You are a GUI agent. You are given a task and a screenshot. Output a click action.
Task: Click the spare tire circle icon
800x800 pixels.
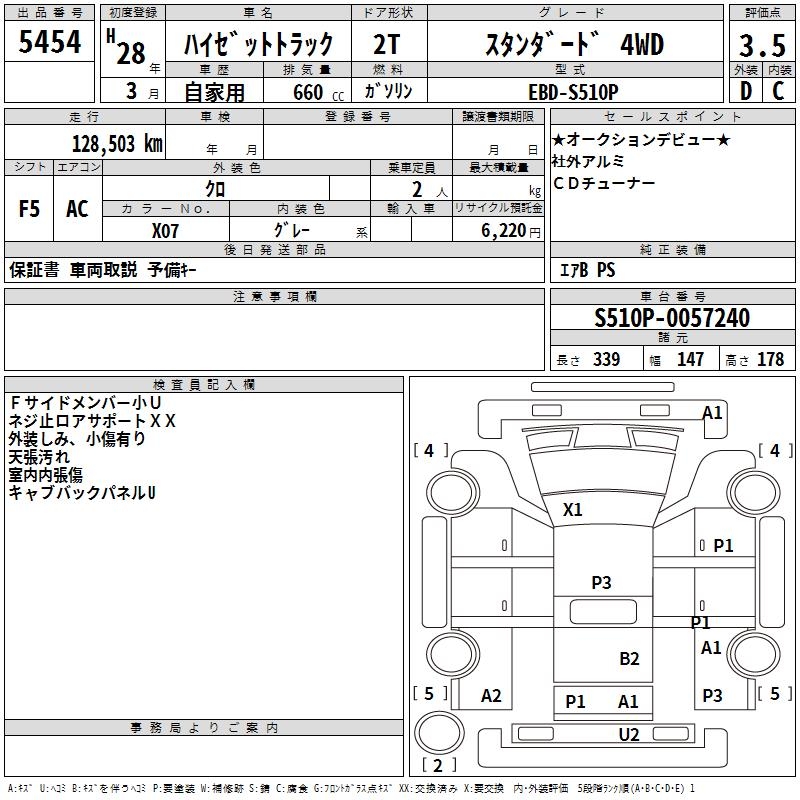pyautogui.click(x=434, y=733)
